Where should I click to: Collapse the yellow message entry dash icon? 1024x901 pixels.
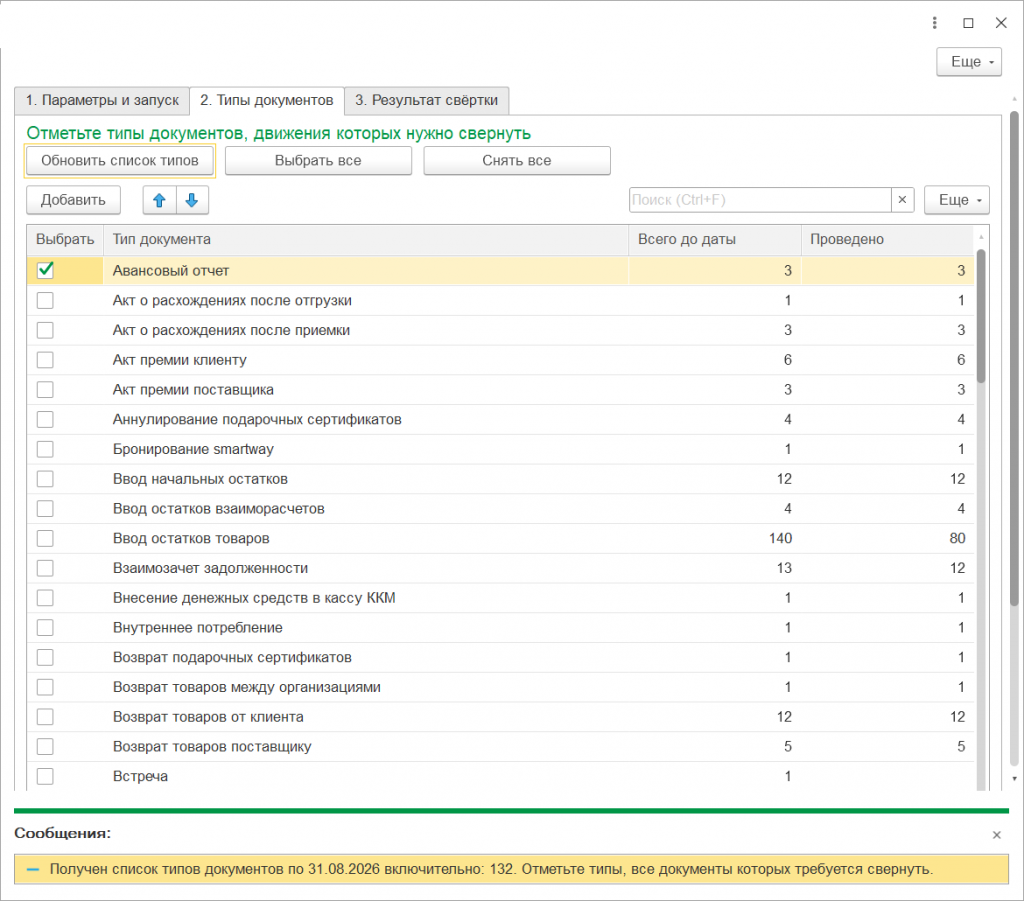tap(33, 870)
